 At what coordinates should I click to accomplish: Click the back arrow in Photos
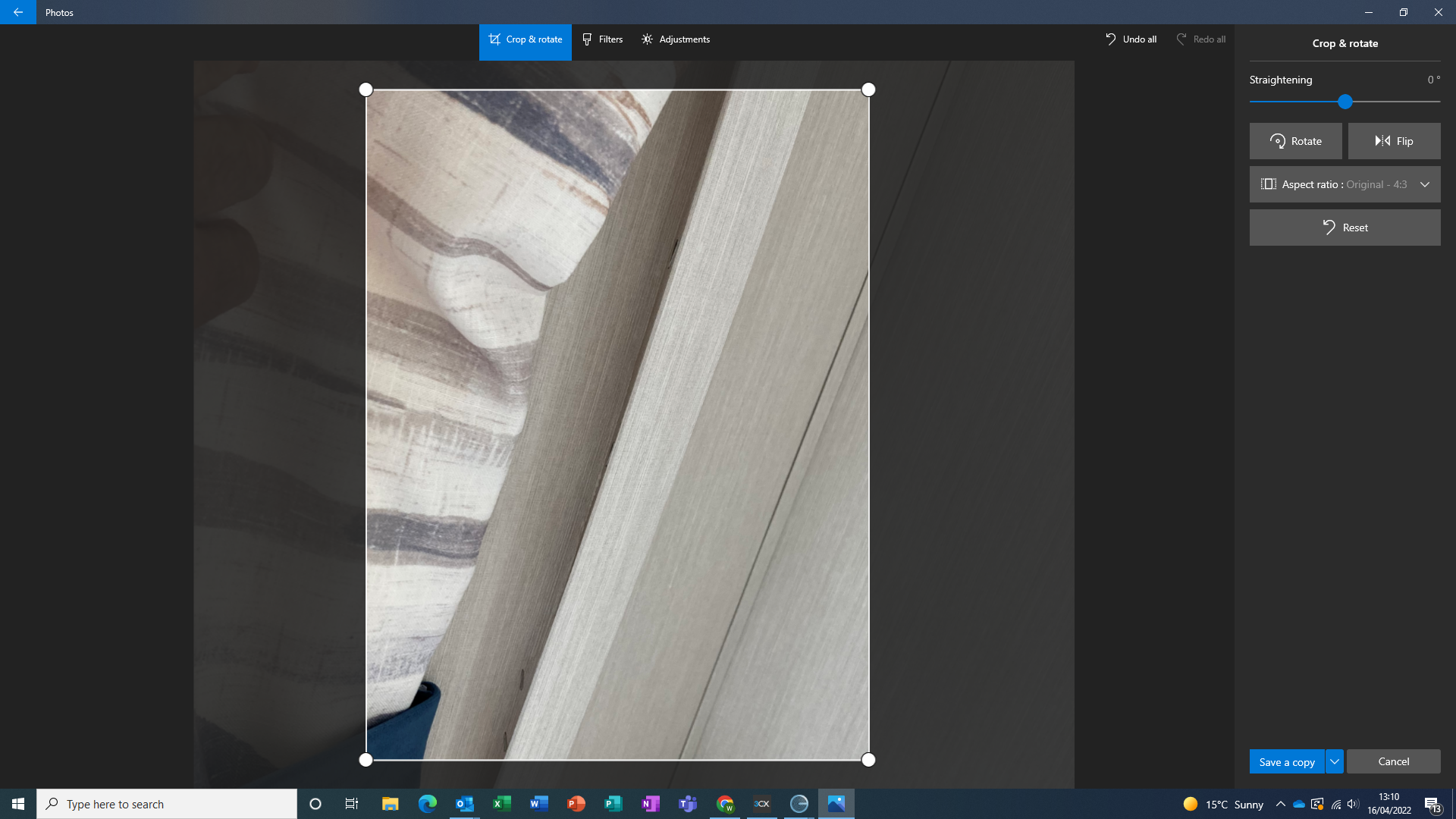tap(17, 12)
